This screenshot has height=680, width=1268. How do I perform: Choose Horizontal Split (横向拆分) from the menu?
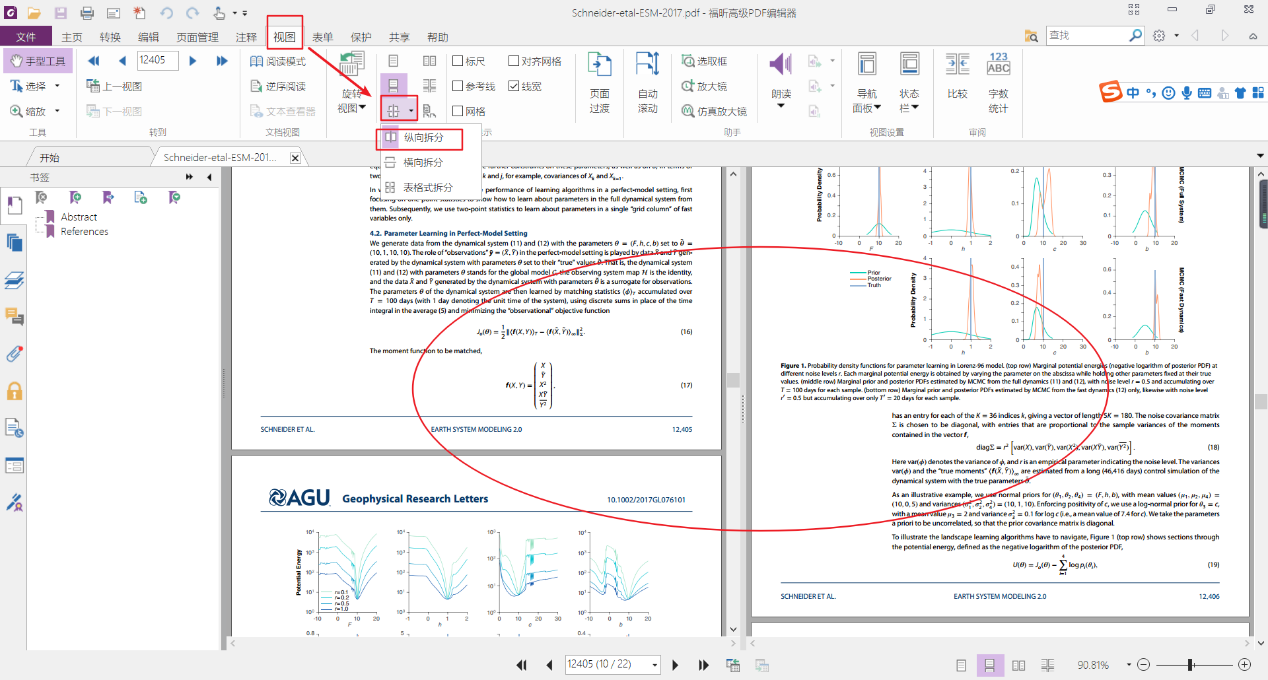point(427,162)
